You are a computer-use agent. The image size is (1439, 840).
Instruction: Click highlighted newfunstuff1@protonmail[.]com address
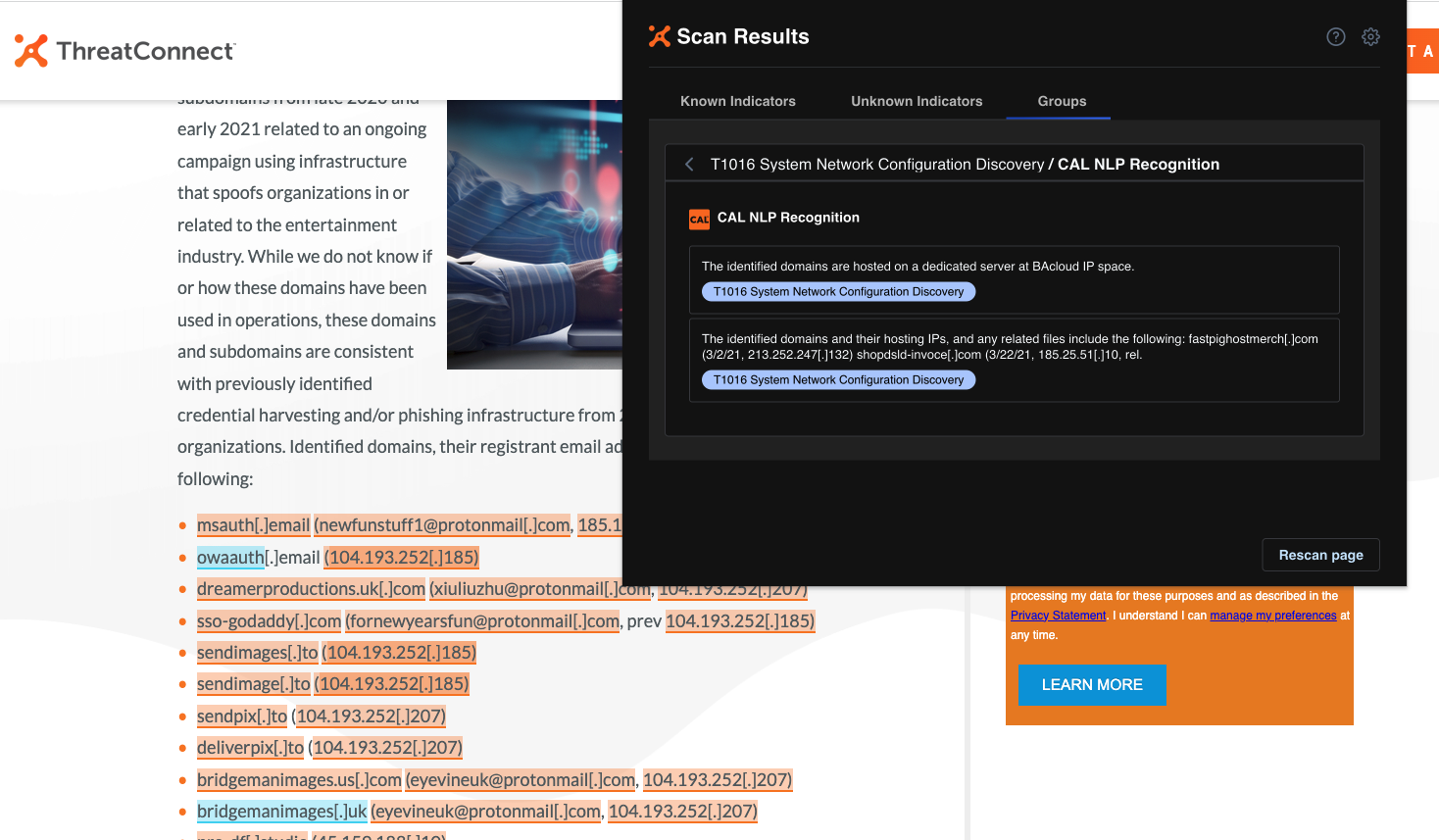click(443, 525)
